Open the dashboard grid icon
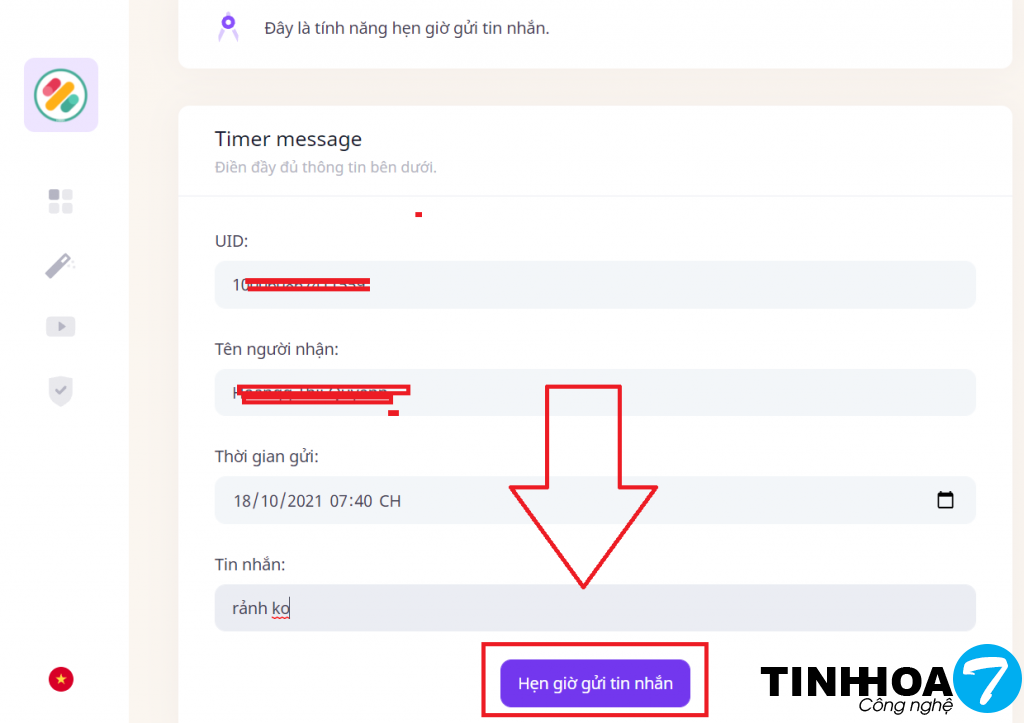1024x723 pixels. coord(61,201)
